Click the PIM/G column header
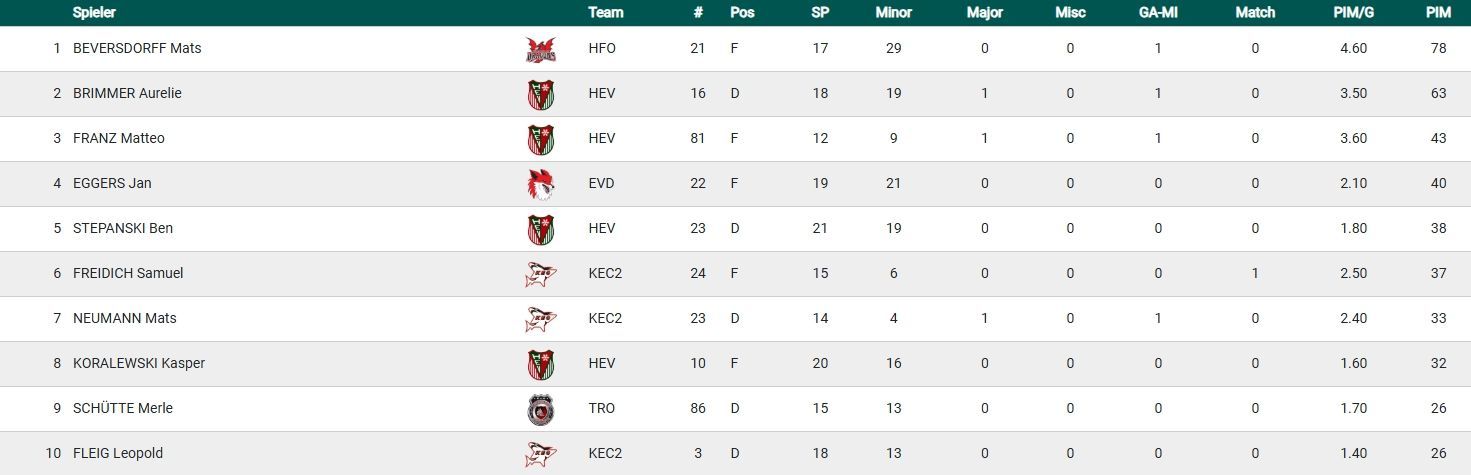 pyautogui.click(x=1353, y=13)
